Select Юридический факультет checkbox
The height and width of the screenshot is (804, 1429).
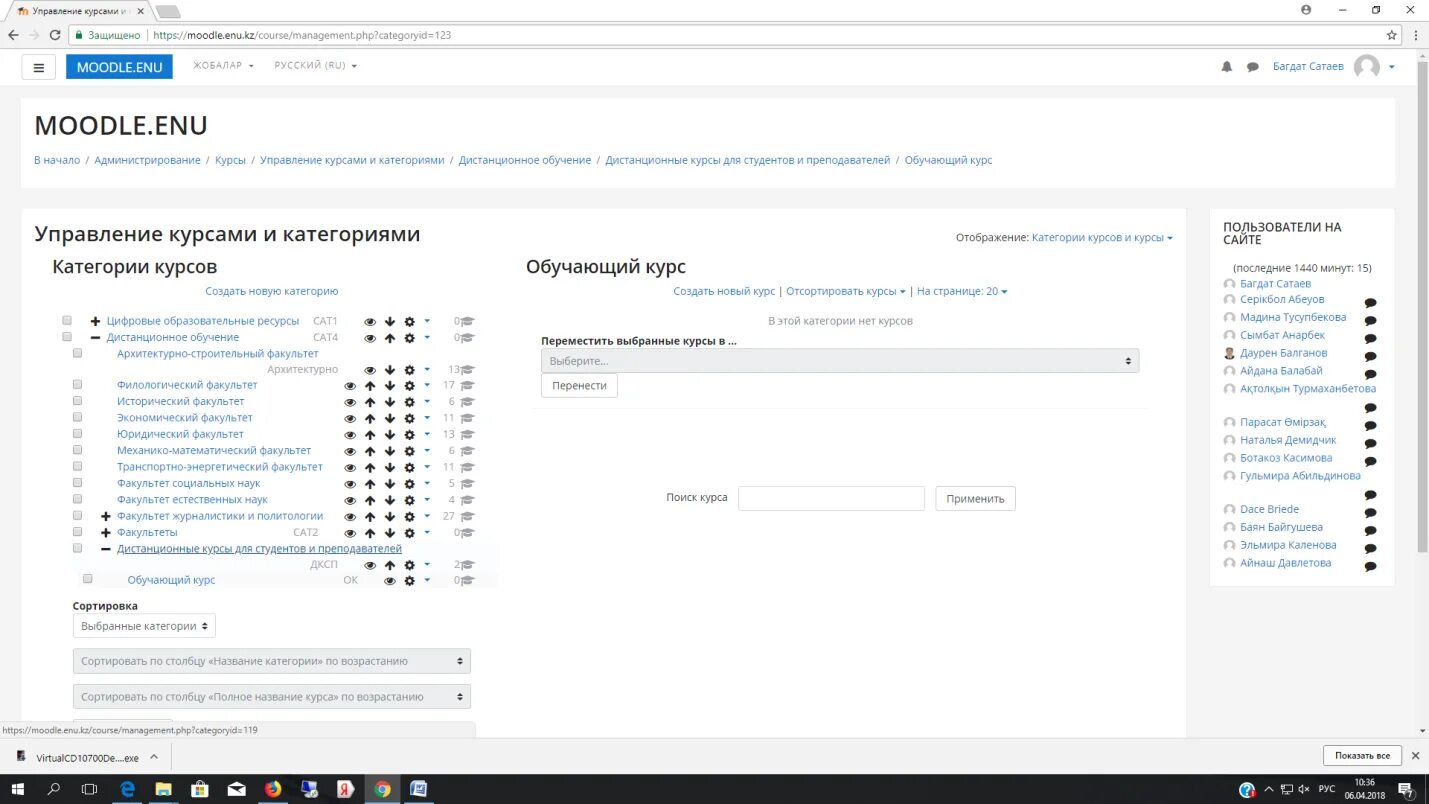point(77,434)
